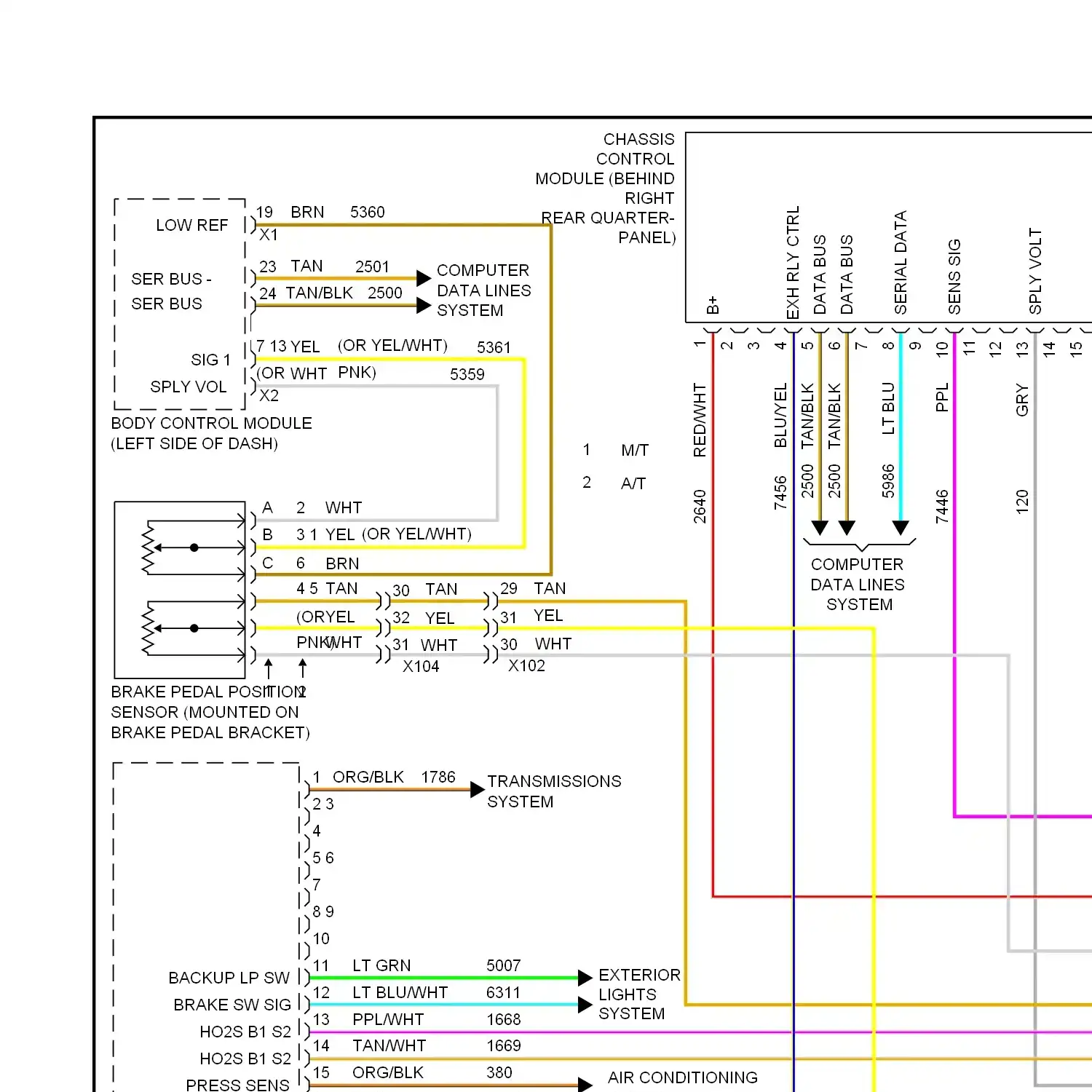Select the "EXTERIOR LIGHTS SYSTEM" reference text
The image size is (1092, 1092).
(639, 994)
